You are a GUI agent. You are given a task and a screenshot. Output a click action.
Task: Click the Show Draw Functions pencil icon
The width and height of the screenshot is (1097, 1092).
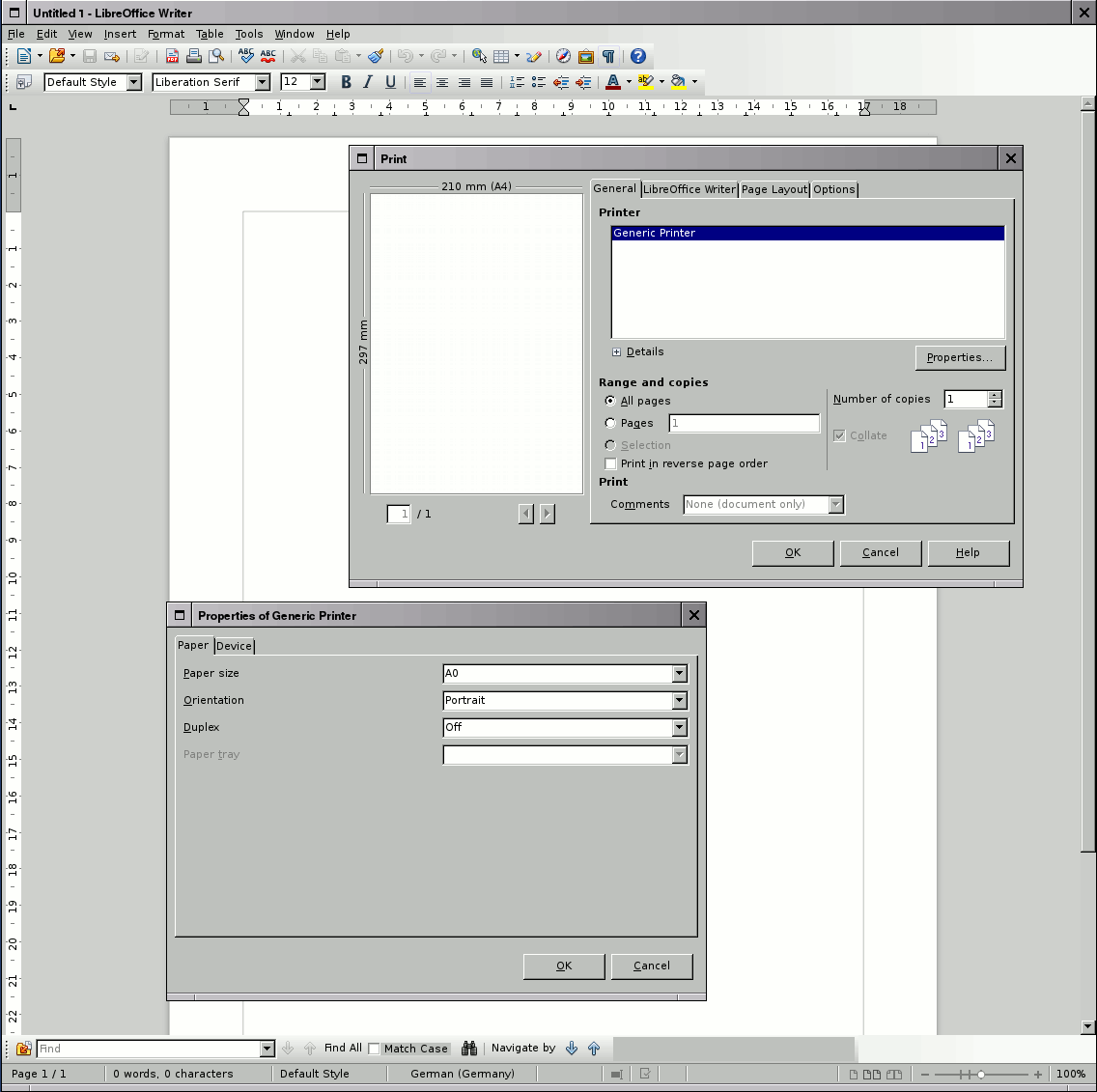click(x=534, y=56)
